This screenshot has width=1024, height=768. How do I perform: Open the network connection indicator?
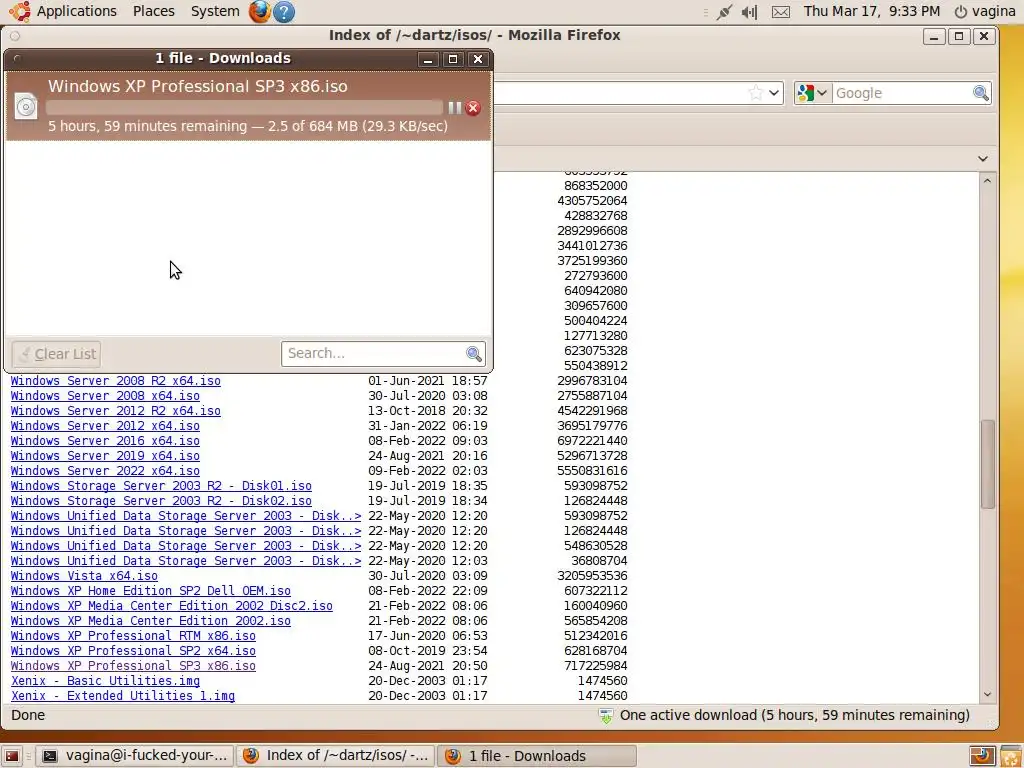click(x=724, y=12)
